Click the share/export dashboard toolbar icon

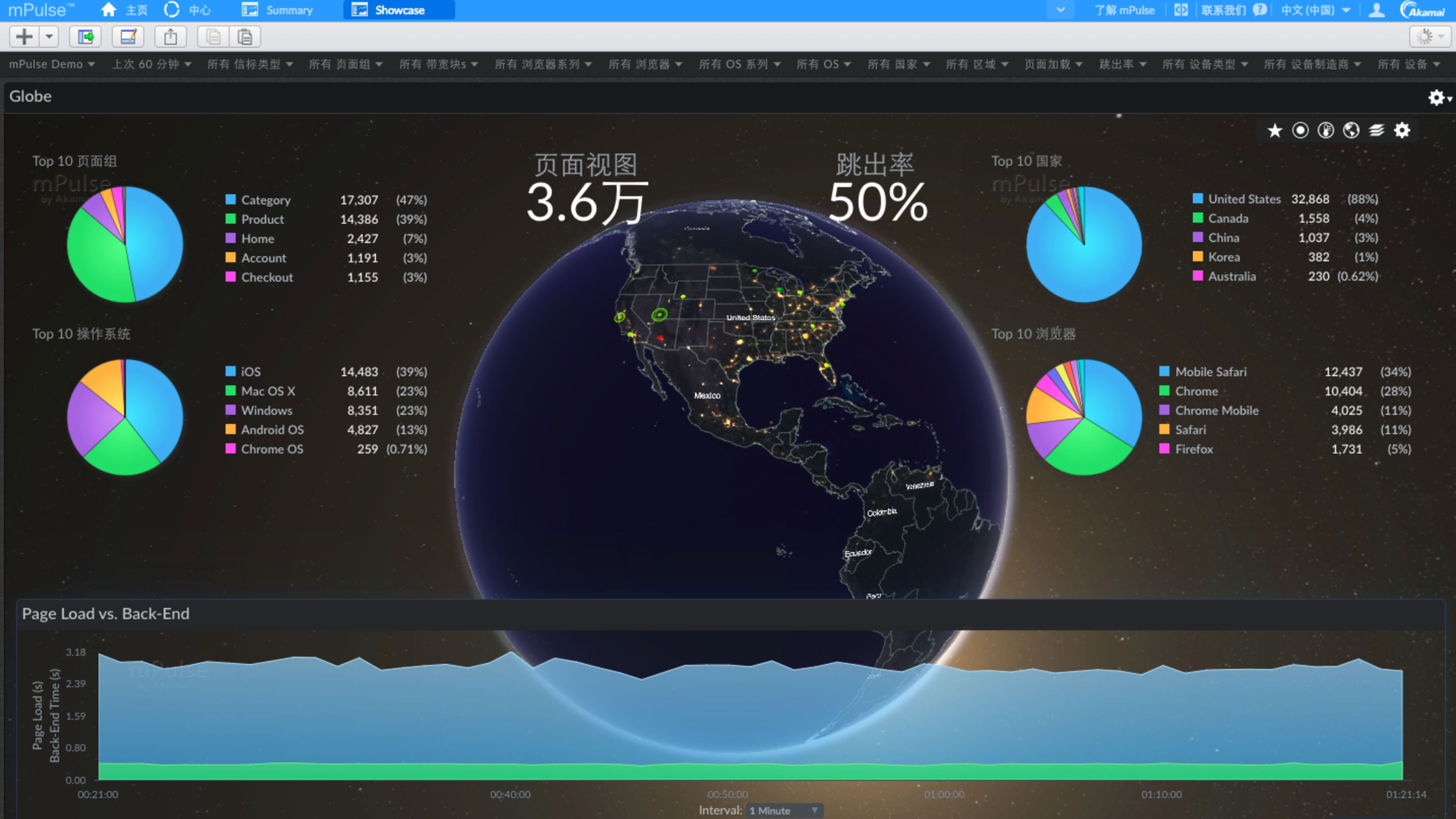click(x=170, y=37)
